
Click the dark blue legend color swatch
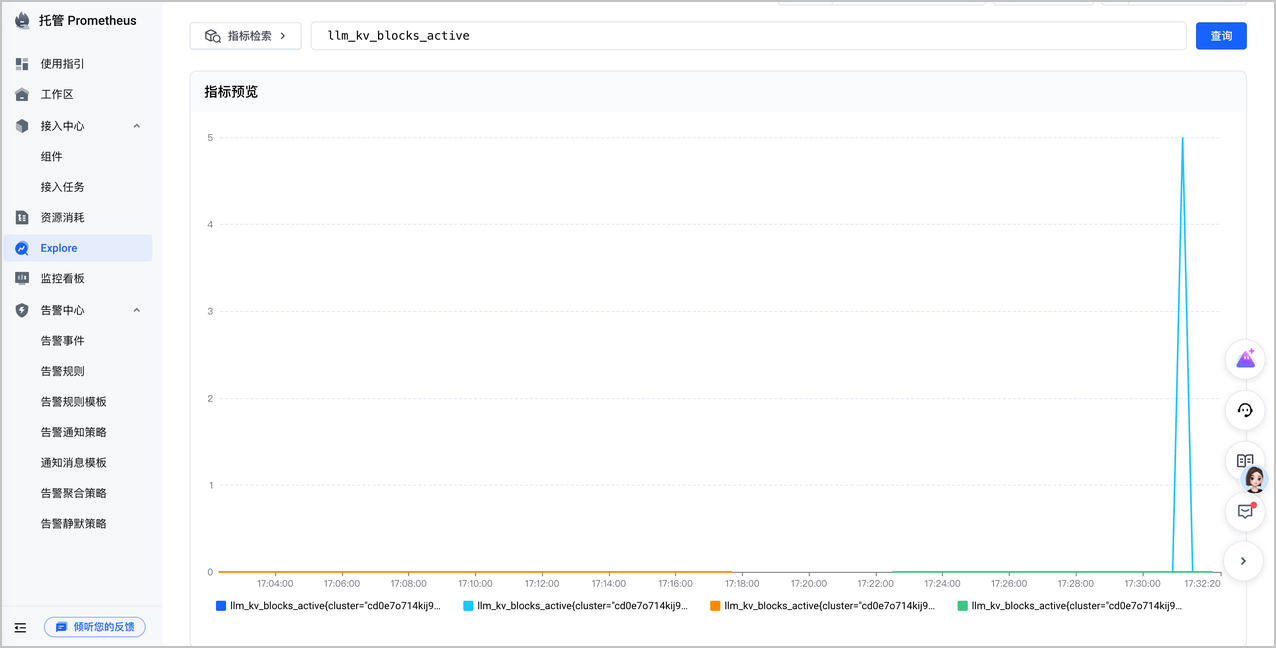tap(221, 606)
